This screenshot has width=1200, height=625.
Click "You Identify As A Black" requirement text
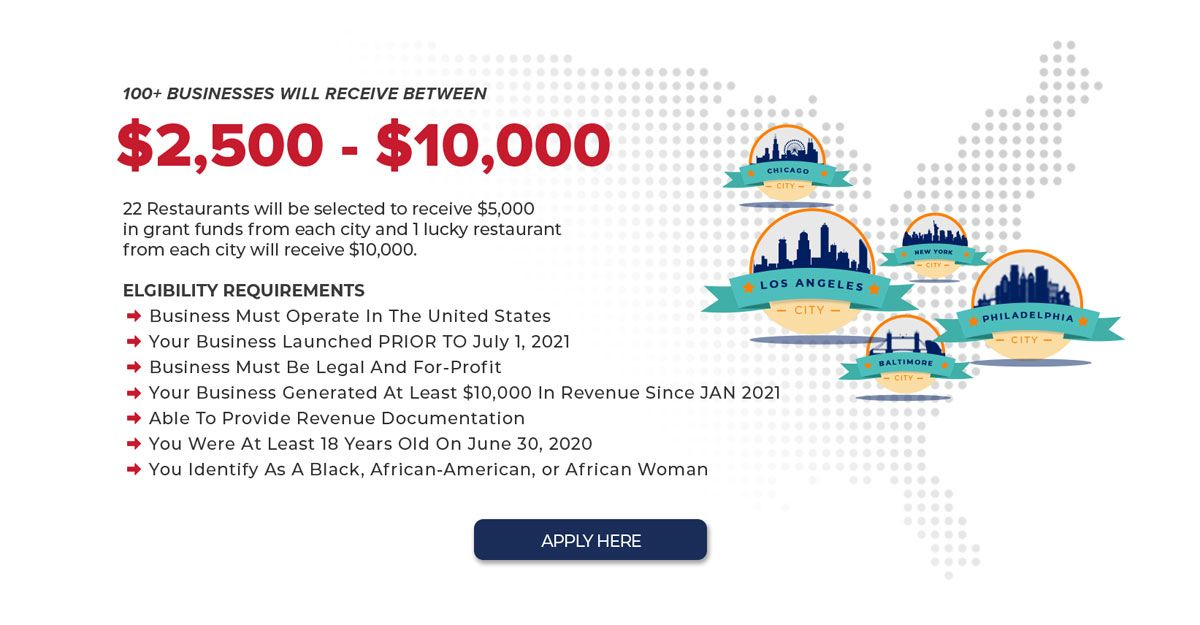click(x=428, y=469)
